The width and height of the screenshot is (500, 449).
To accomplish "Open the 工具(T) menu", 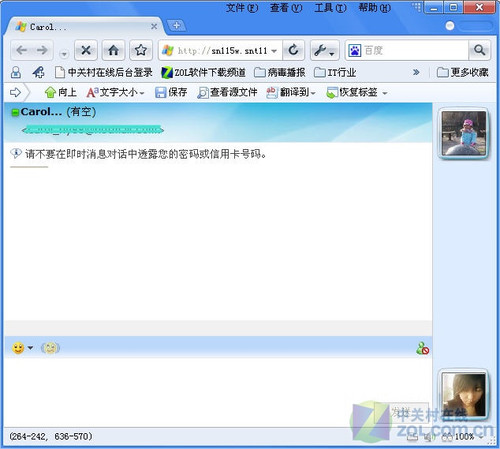I will pyautogui.click(x=330, y=7).
